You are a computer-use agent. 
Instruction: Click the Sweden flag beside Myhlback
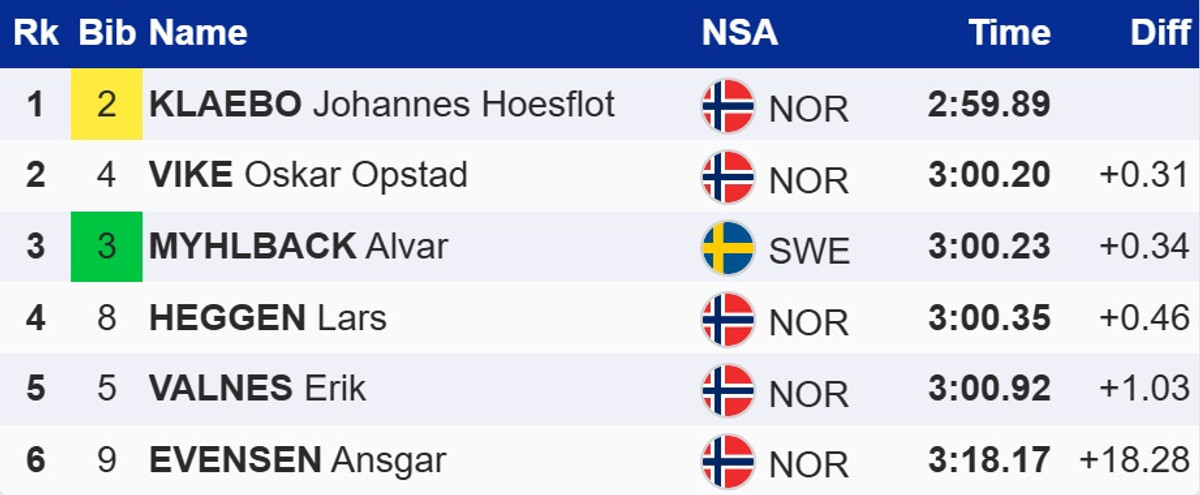pos(728,247)
